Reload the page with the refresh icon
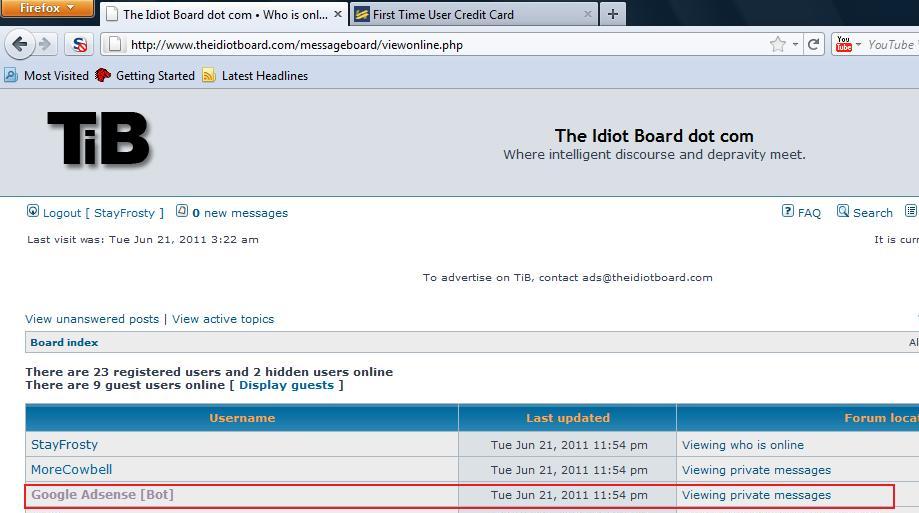Image resolution: width=919 pixels, height=513 pixels. click(813, 45)
